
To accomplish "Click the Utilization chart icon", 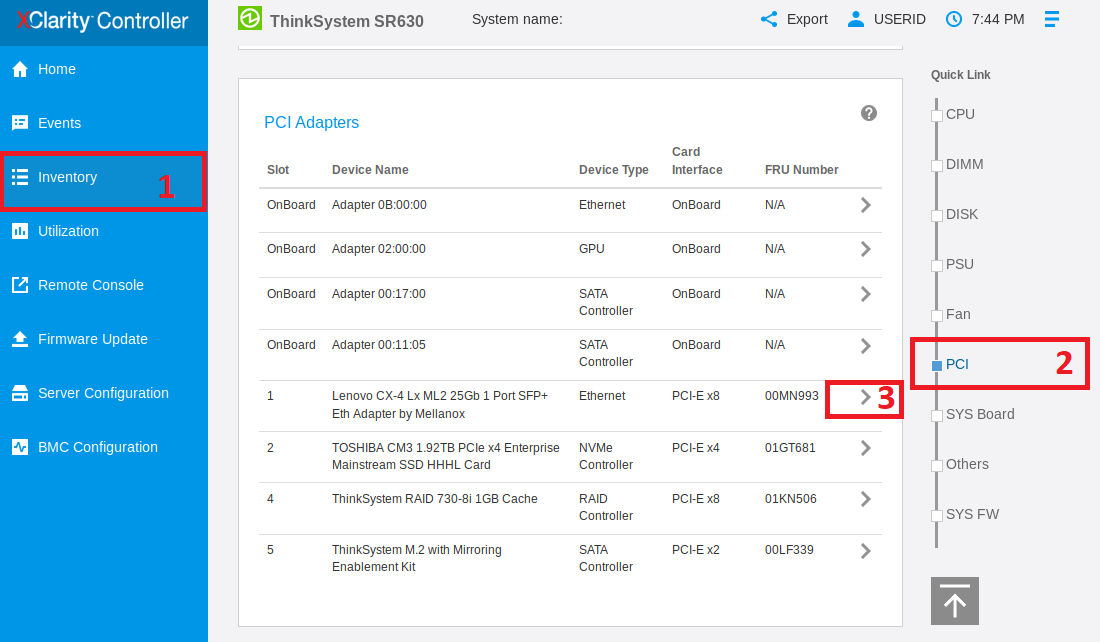I will click(20, 231).
